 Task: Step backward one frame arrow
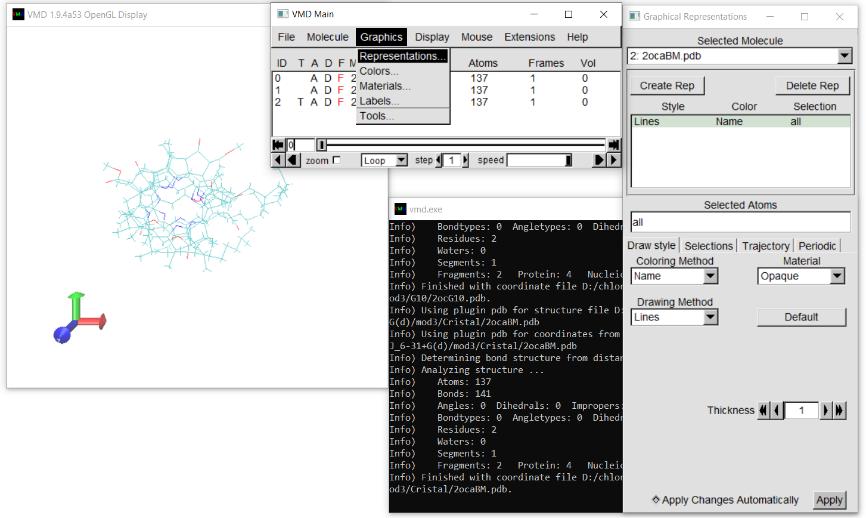coord(278,160)
